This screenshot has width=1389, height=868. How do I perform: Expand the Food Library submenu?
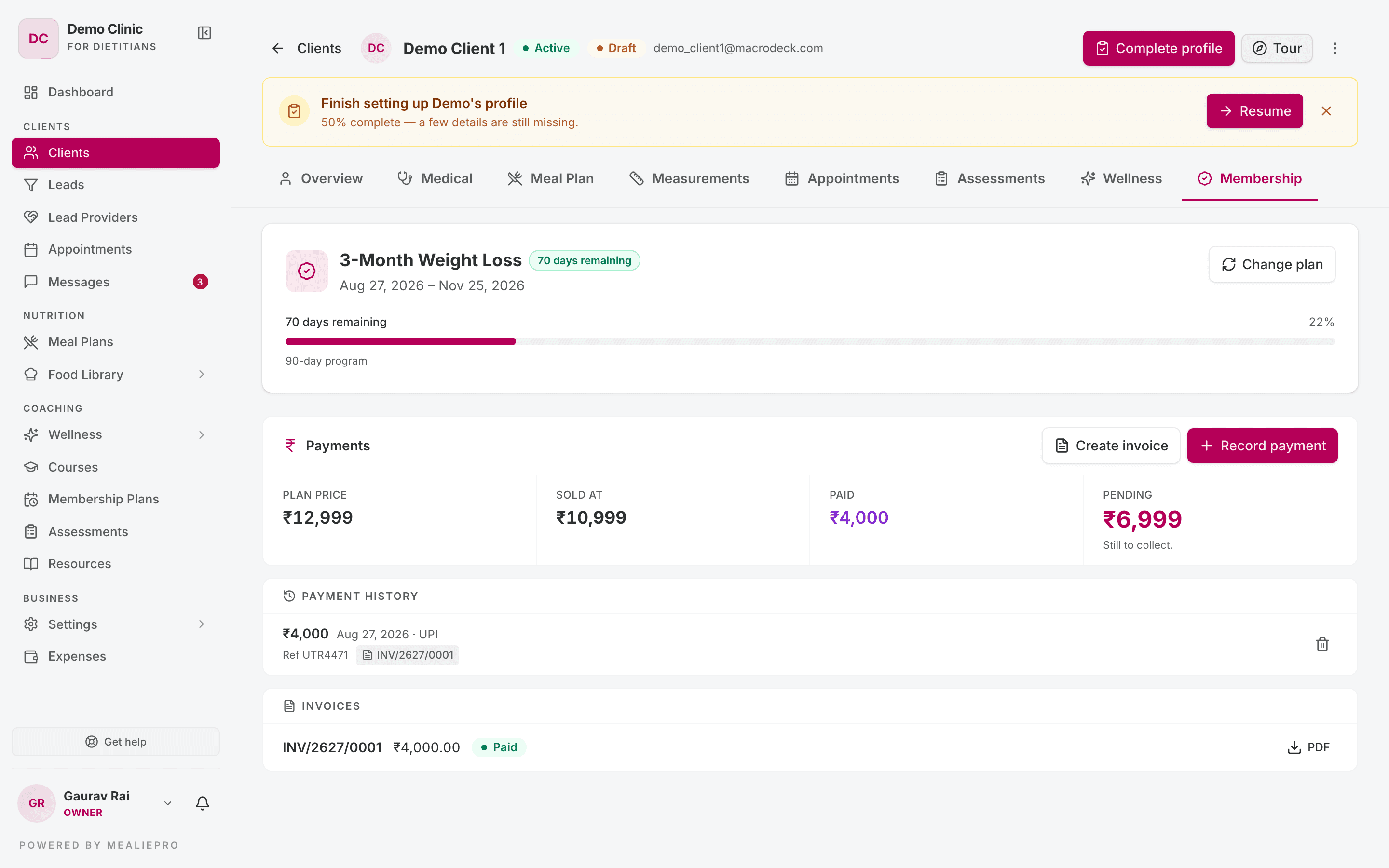click(202, 374)
